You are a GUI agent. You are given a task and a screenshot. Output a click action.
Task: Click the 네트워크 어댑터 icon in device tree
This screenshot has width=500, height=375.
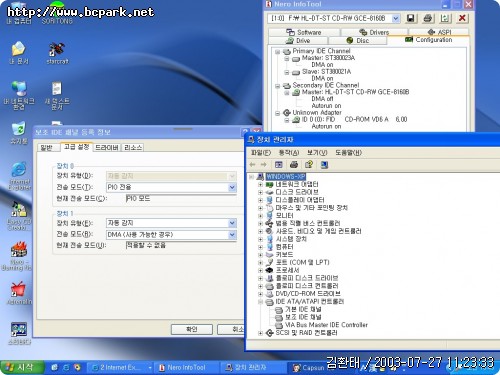(269, 184)
